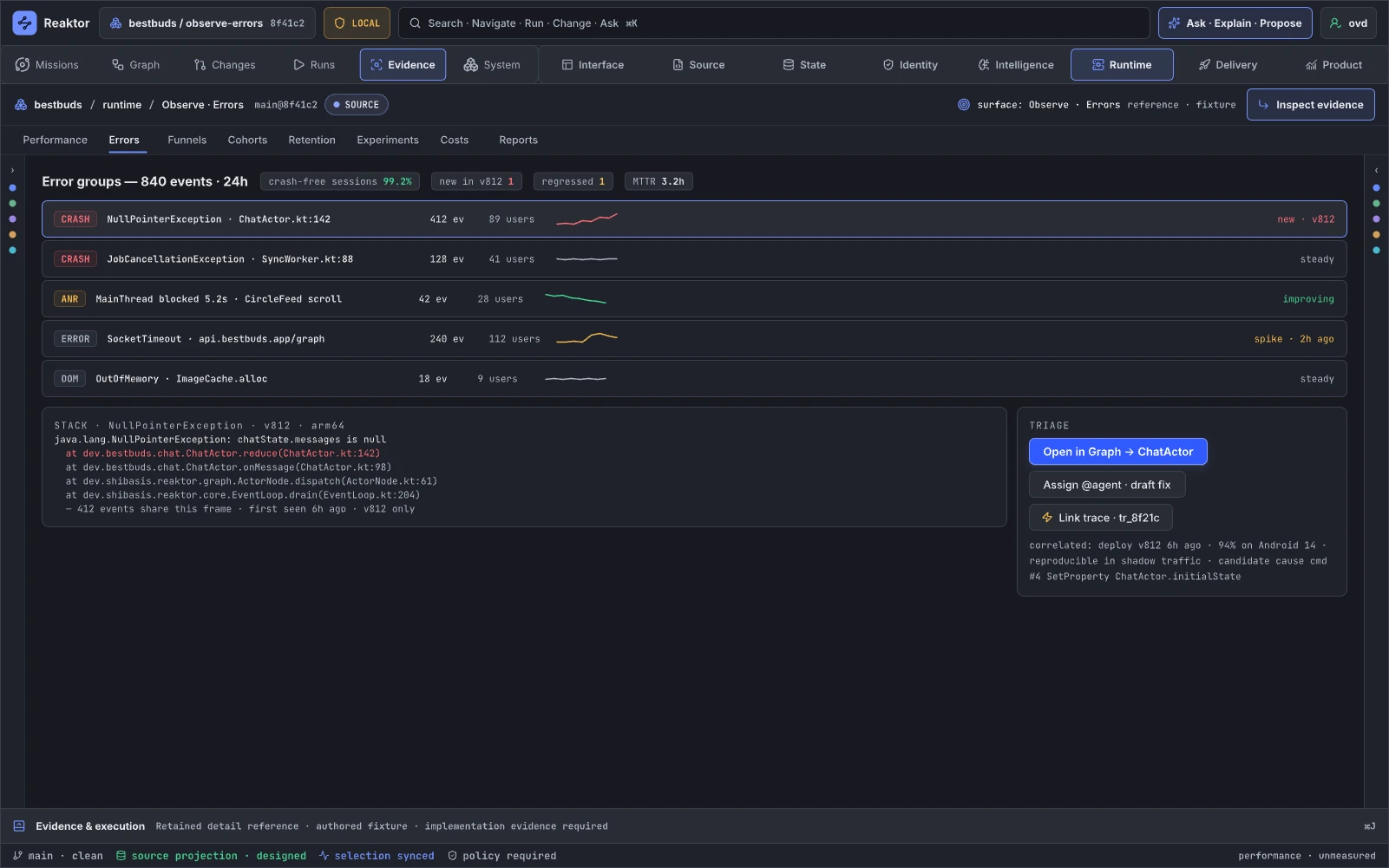Screen dimensions: 1389x868
Task: Open the Product surface
Action: coord(1333,65)
